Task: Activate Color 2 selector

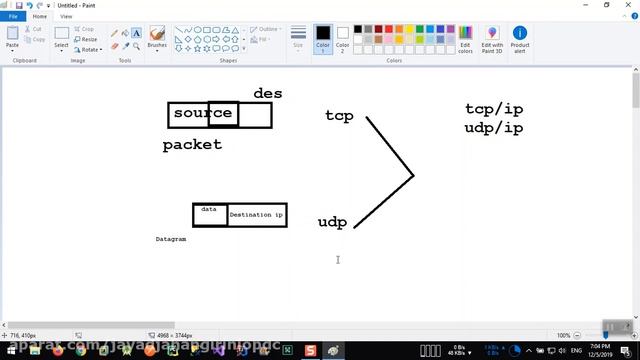Action: tap(342, 39)
